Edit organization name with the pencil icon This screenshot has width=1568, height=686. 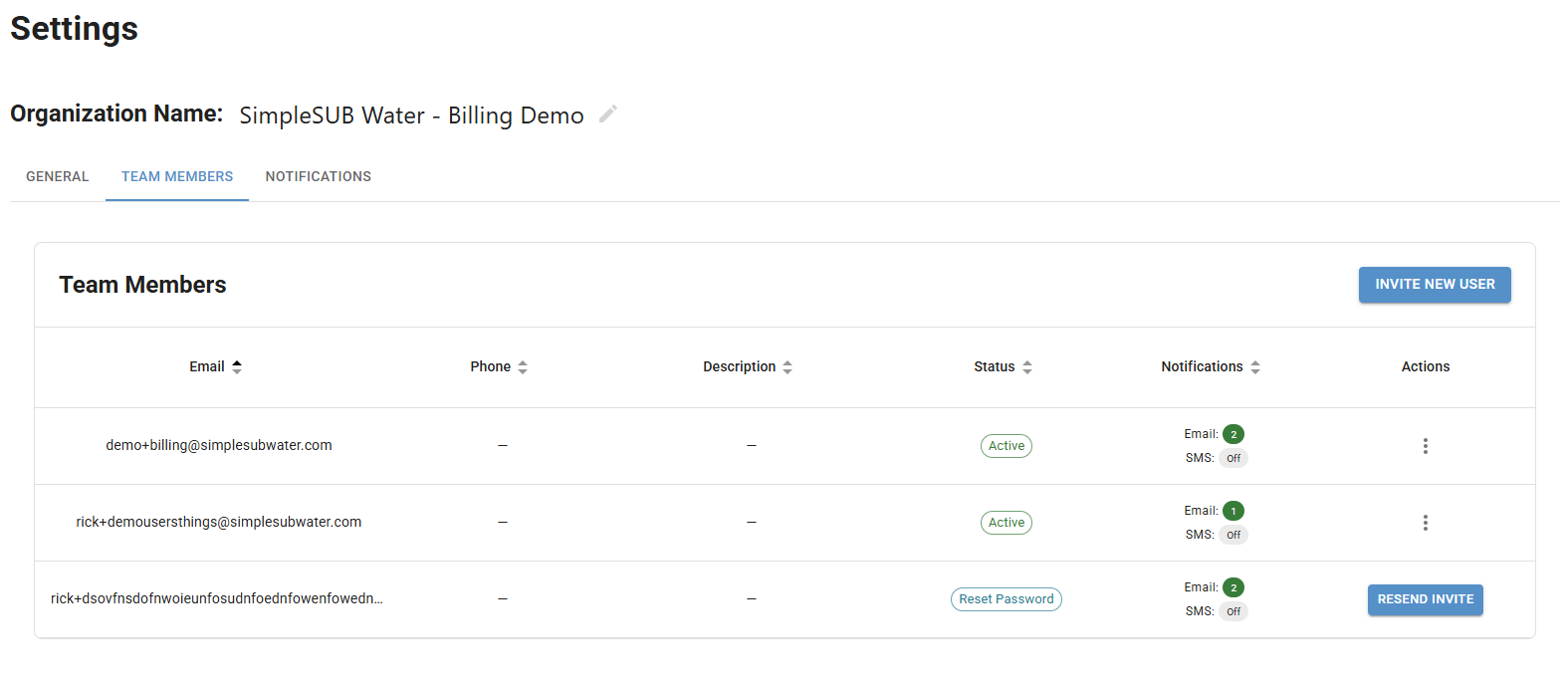point(608,114)
